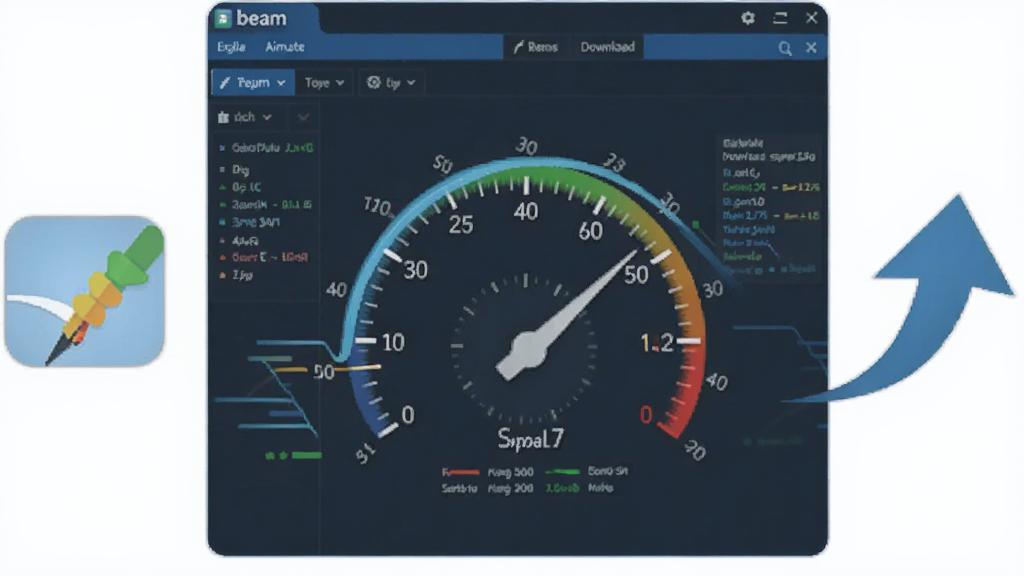1024x576 pixels.
Task: Select the red-text row in the sidebar list
Action: (264, 257)
